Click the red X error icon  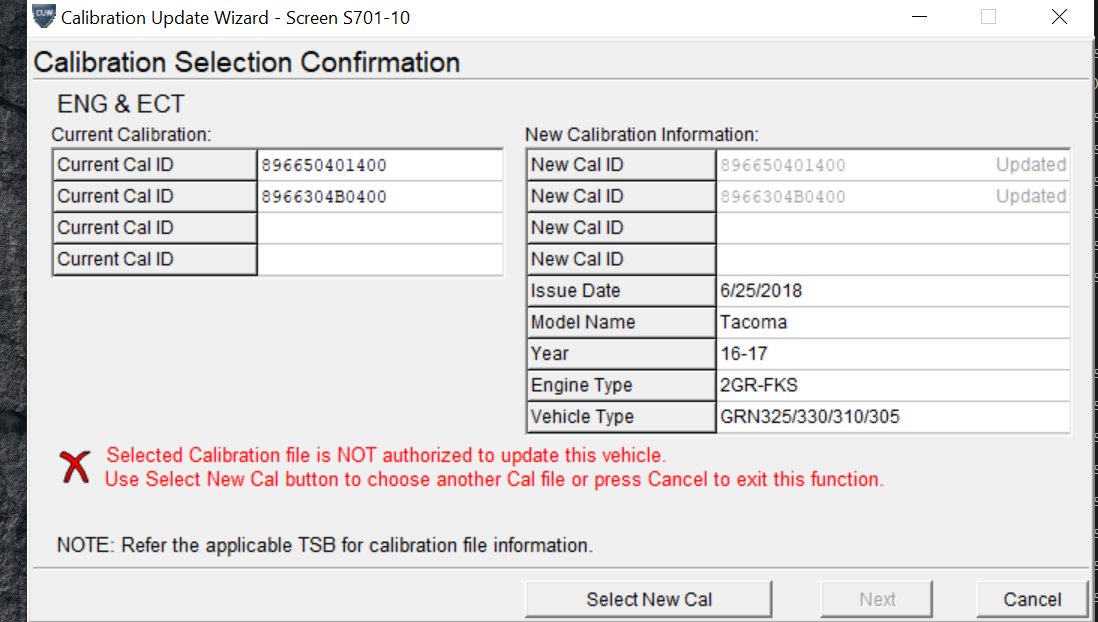point(75,467)
